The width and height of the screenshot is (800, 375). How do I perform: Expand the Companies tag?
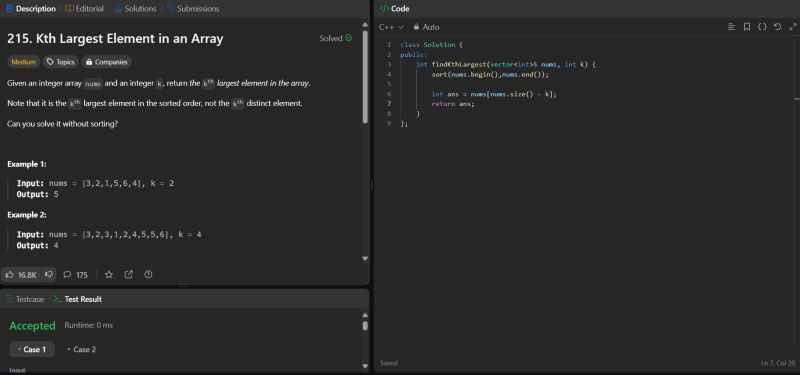click(106, 62)
